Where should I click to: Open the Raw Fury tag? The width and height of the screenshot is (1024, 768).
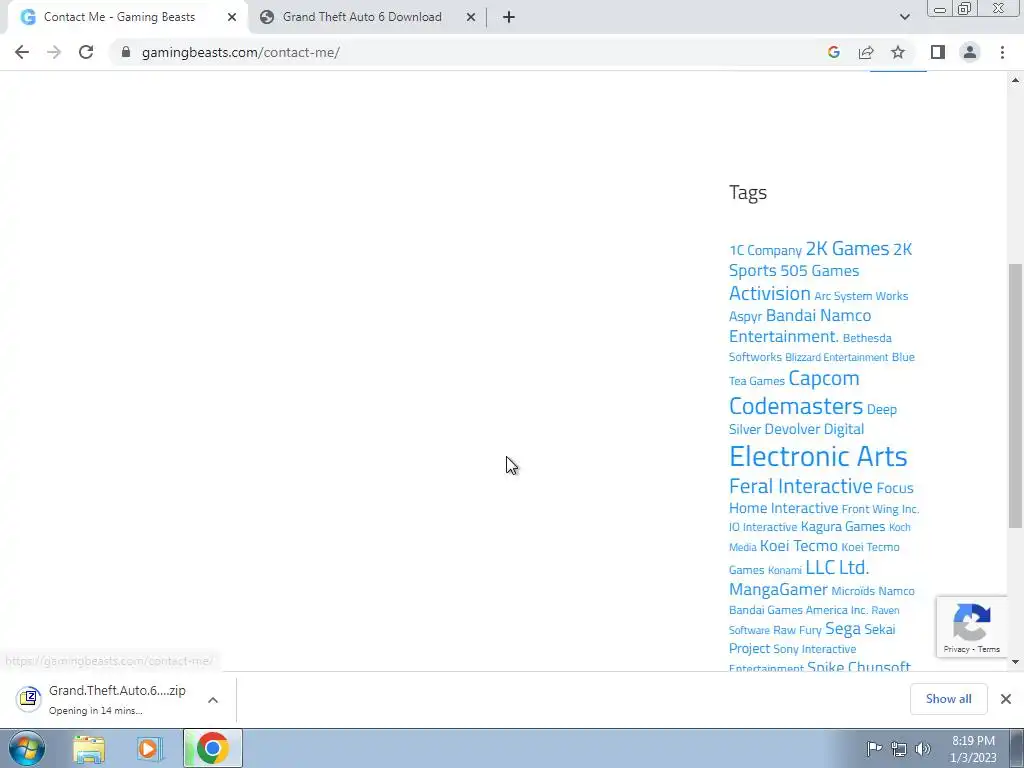[797, 630]
